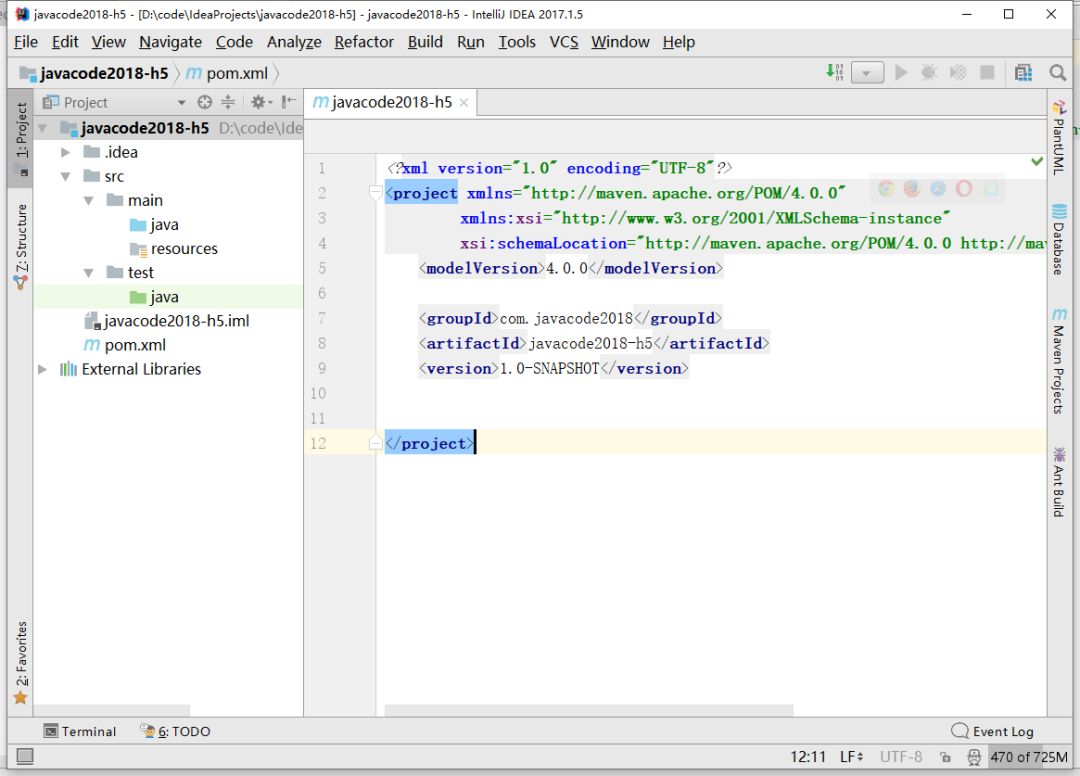Select pom.xml in the project tree

[x=135, y=345]
